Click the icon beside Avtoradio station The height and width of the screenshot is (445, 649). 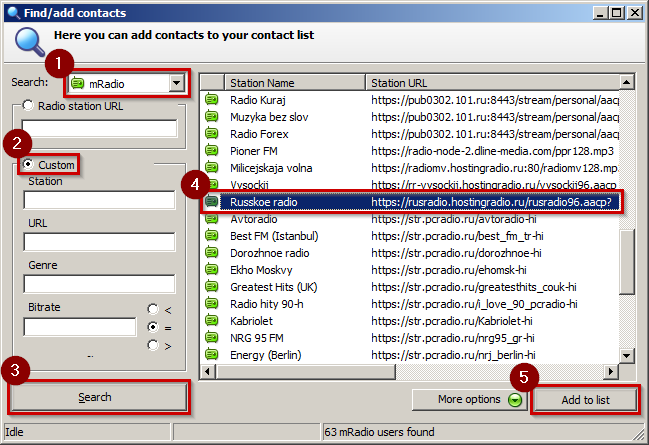coord(212,219)
